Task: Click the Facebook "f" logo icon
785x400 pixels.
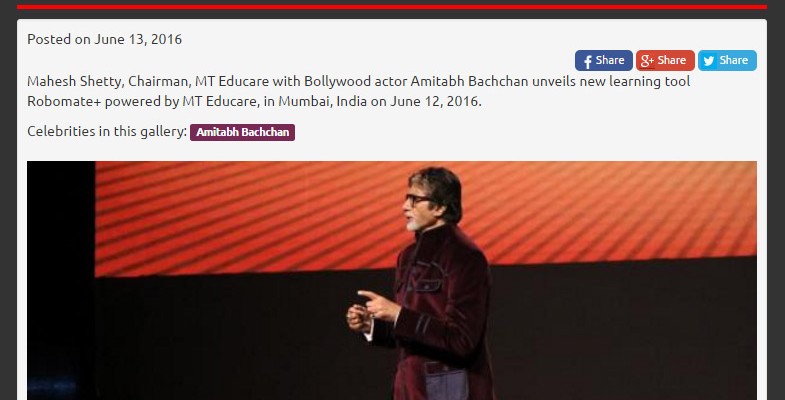Action: pyautogui.click(x=588, y=62)
